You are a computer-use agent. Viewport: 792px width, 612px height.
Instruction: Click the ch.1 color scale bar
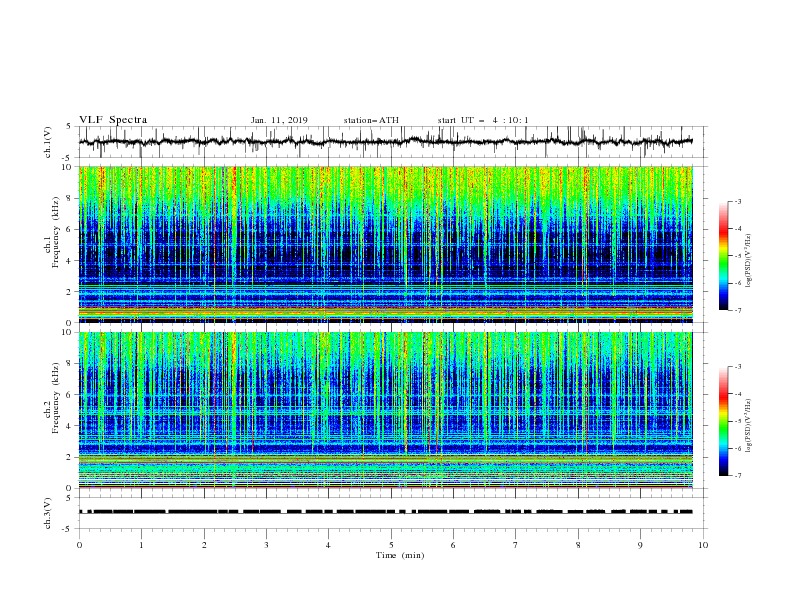click(724, 256)
